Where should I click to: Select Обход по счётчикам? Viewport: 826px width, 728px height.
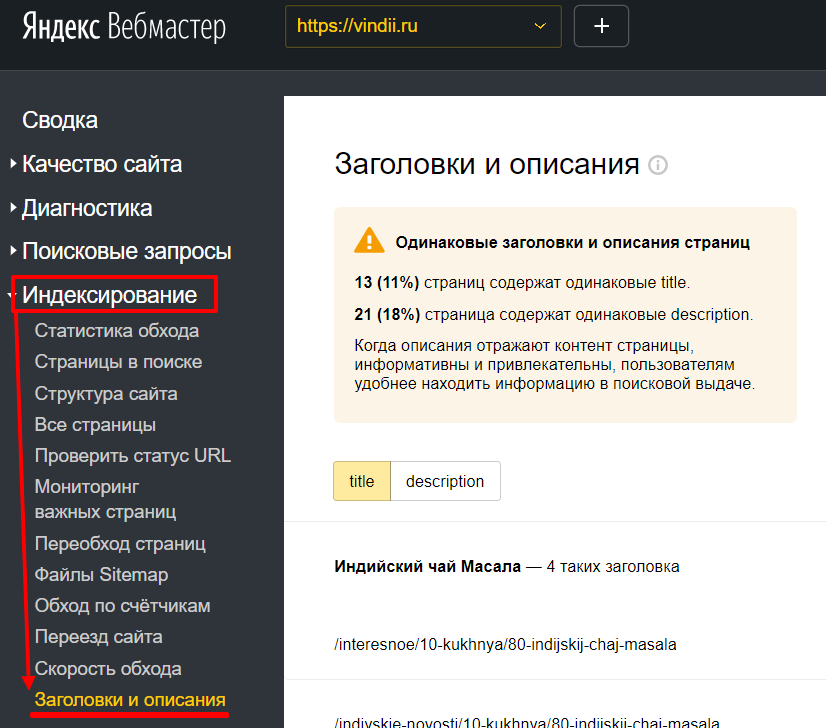tap(123, 606)
